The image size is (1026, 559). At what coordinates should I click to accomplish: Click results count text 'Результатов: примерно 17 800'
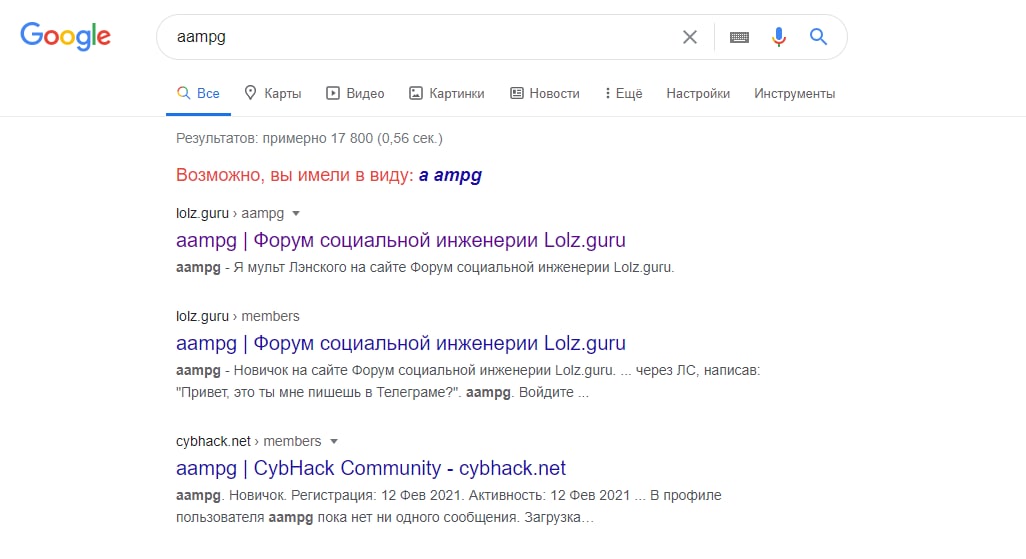[x=274, y=139]
